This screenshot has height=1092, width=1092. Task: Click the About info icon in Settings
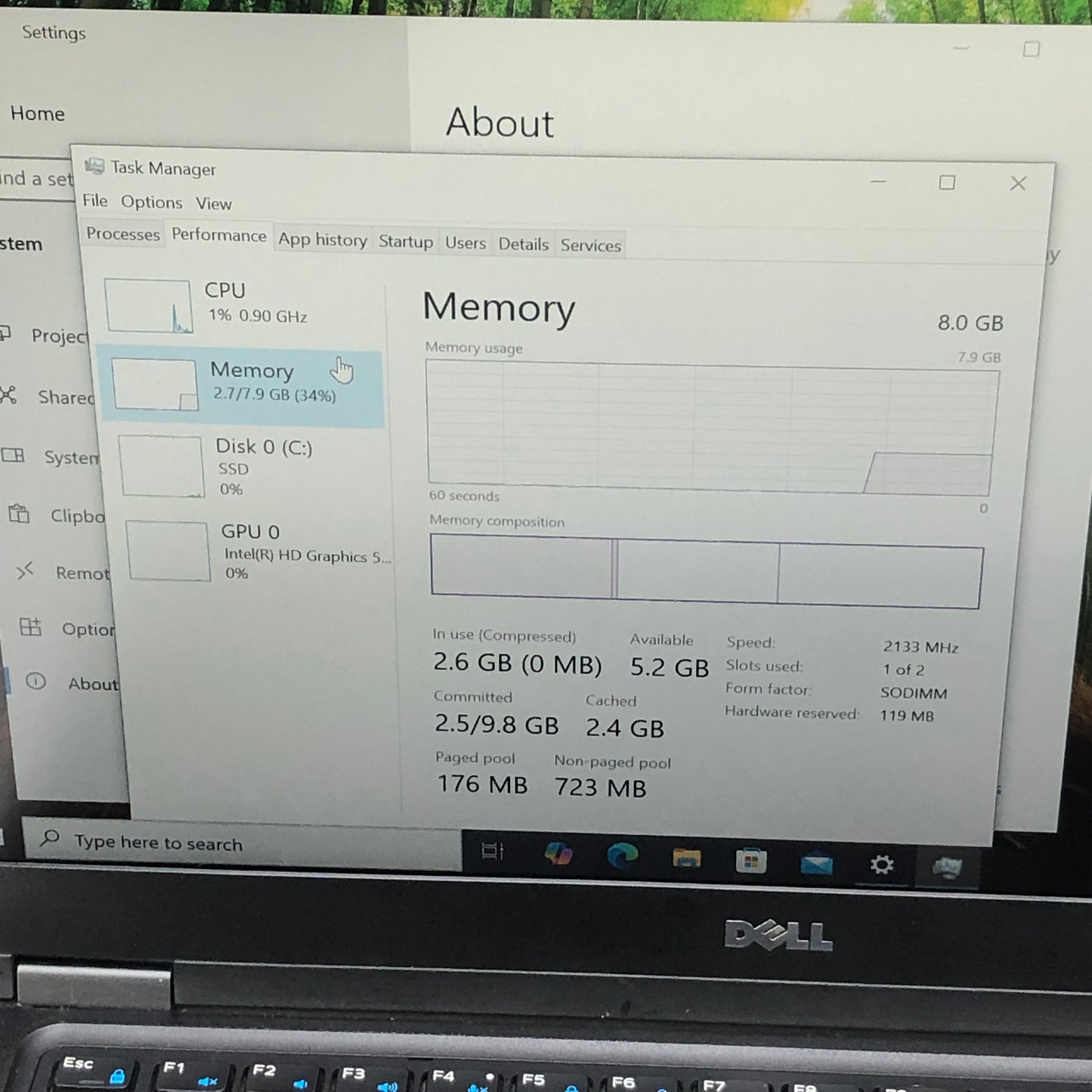point(36,681)
